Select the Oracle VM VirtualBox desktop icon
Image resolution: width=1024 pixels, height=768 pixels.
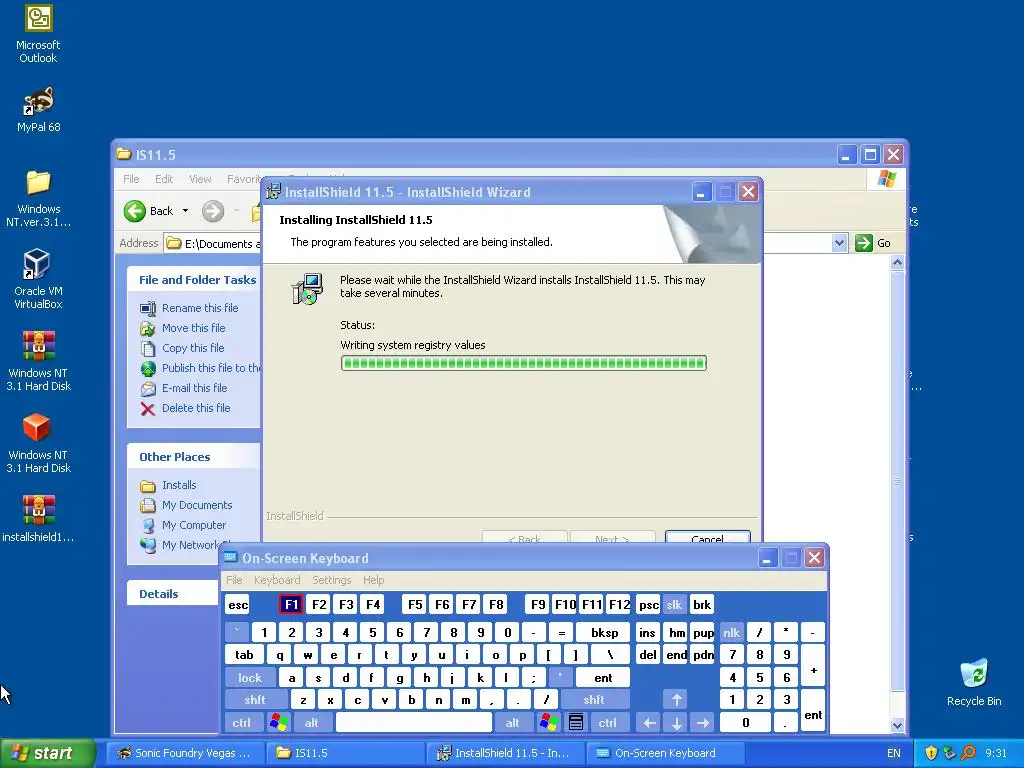pyautogui.click(x=38, y=279)
